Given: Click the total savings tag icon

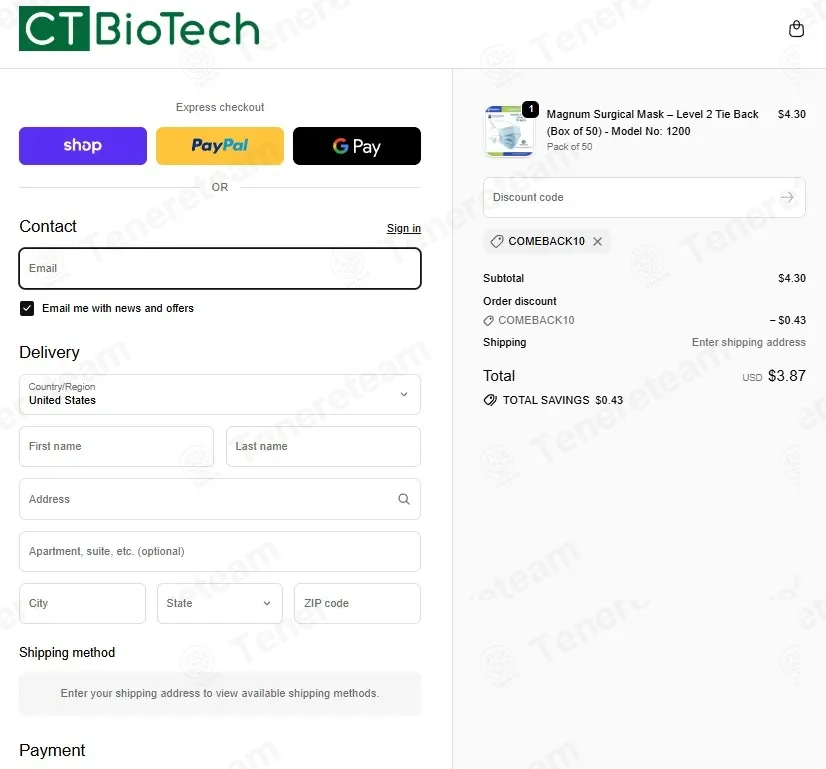Looking at the screenshot, I should tap(490, 400).
